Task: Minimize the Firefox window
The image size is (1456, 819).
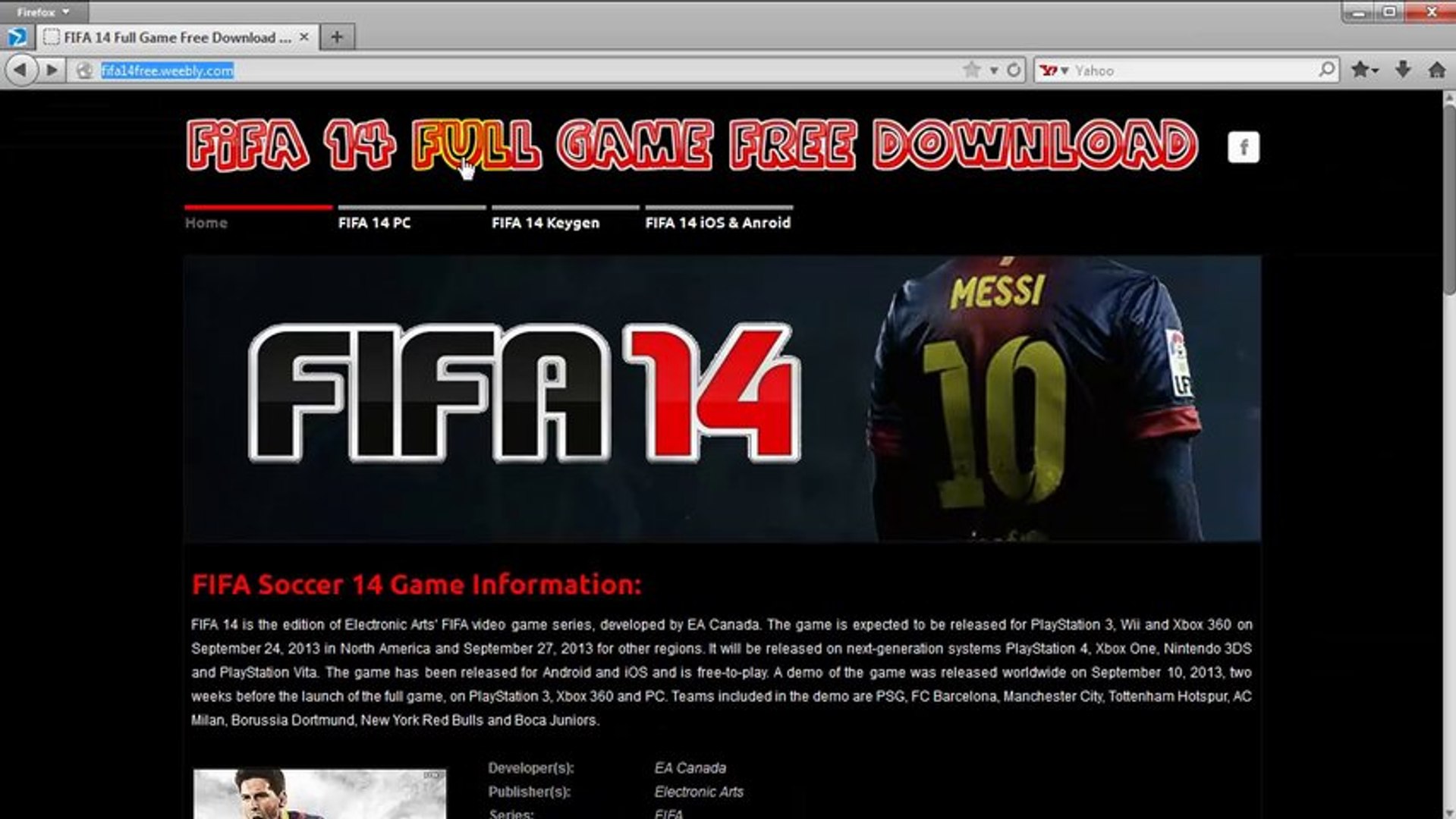Action: 1358,12
